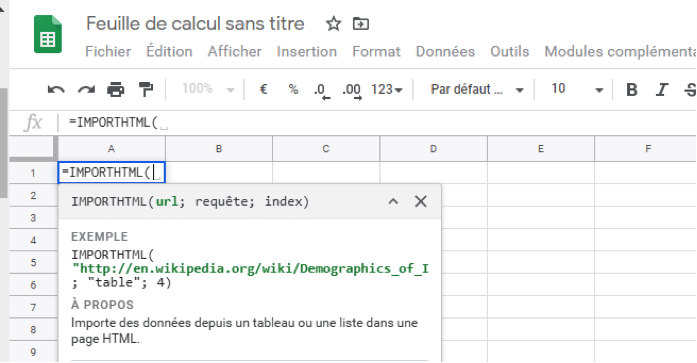The width and height of the screenshot is (697, 363).
Task: Select column B header
Action: [x=219, y=149]
